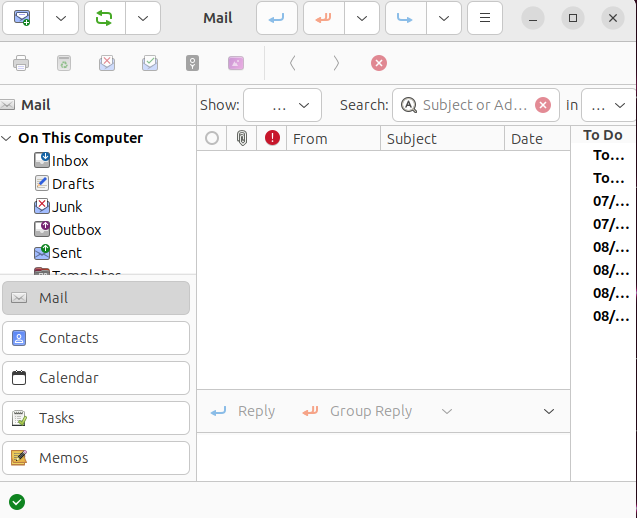Image resolution: width=637 pixels, height=518 pixels.
Task: Click the Attachment paperclip column header
Action: click(x=242, y=139)
